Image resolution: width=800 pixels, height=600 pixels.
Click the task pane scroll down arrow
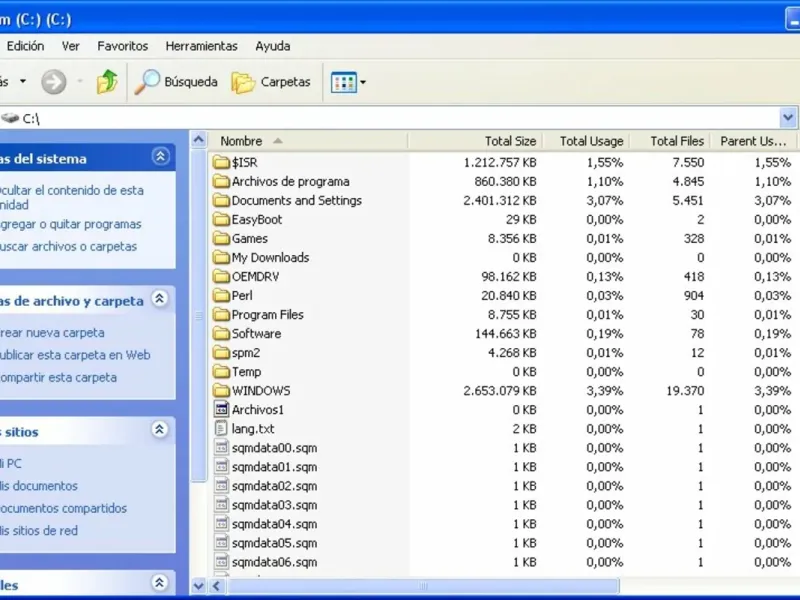[x=198, y=587]
